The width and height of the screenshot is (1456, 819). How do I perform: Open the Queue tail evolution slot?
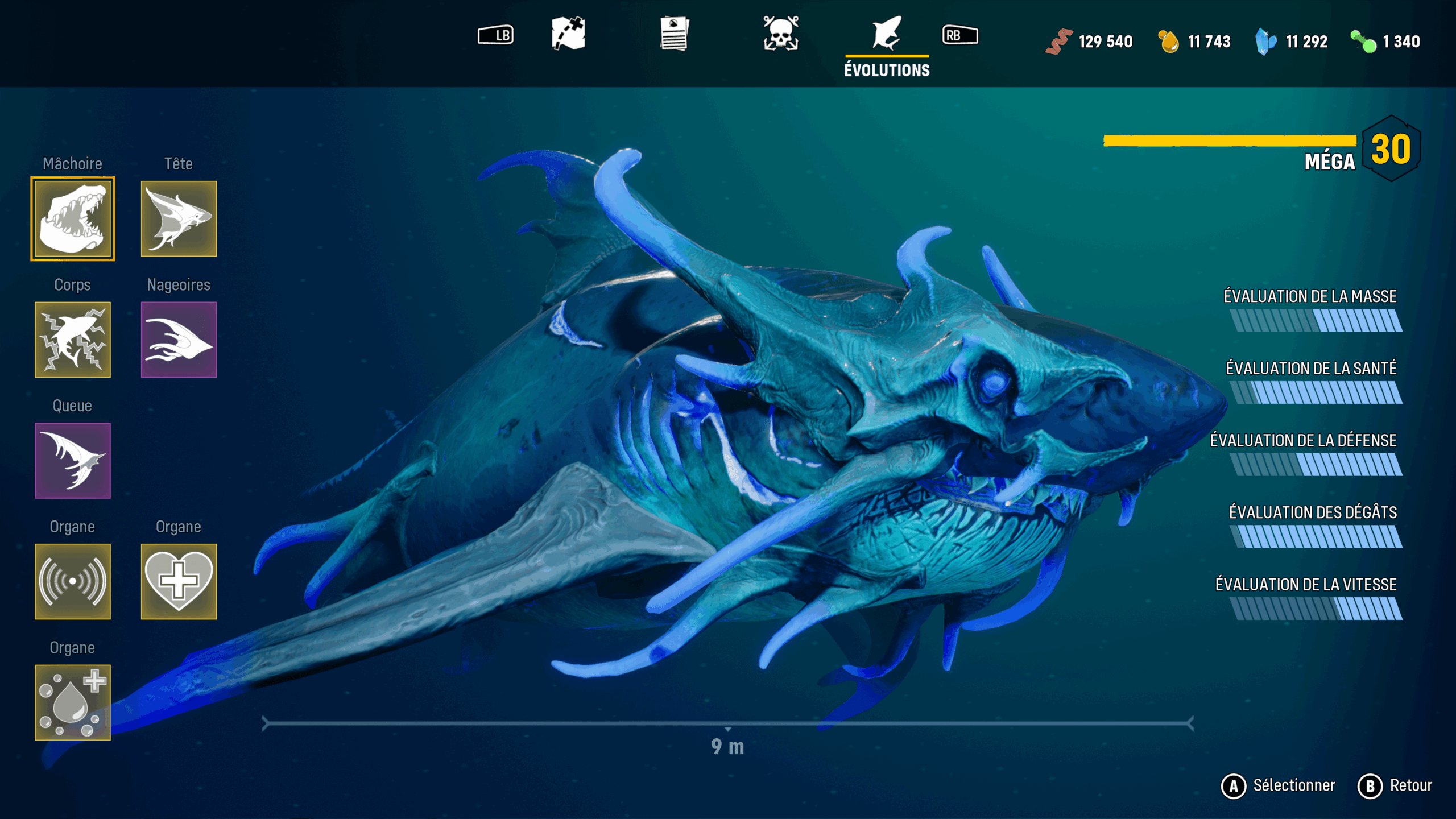click(73, 461)
